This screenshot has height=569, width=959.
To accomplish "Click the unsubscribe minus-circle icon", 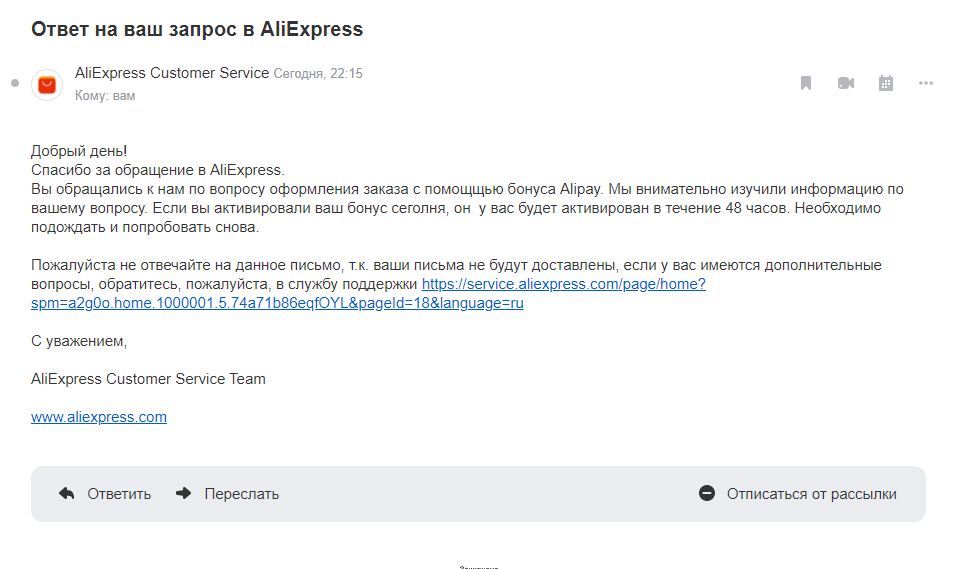I will coord(707,493).
